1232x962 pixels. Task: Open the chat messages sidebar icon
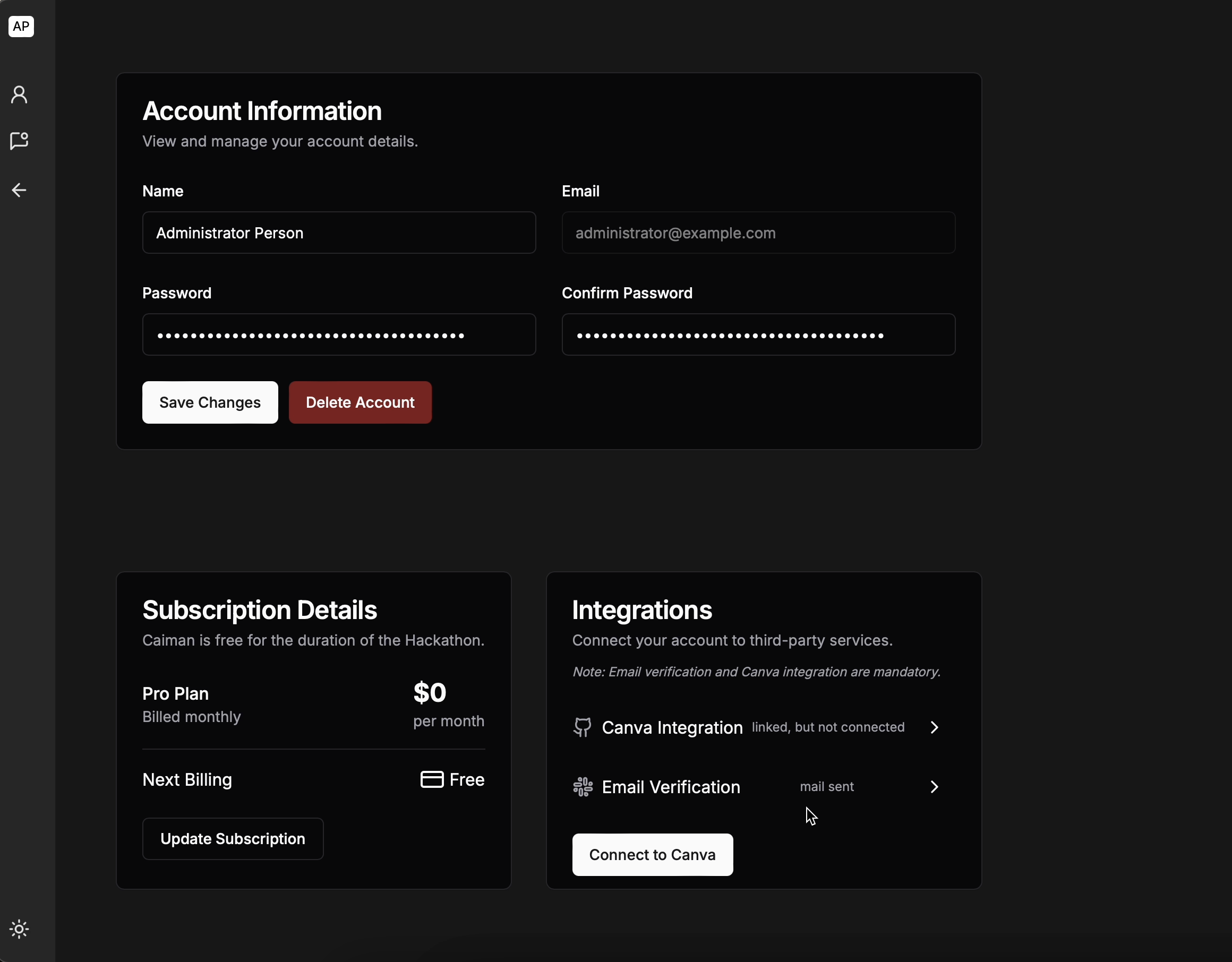click(x=19, y=140)
